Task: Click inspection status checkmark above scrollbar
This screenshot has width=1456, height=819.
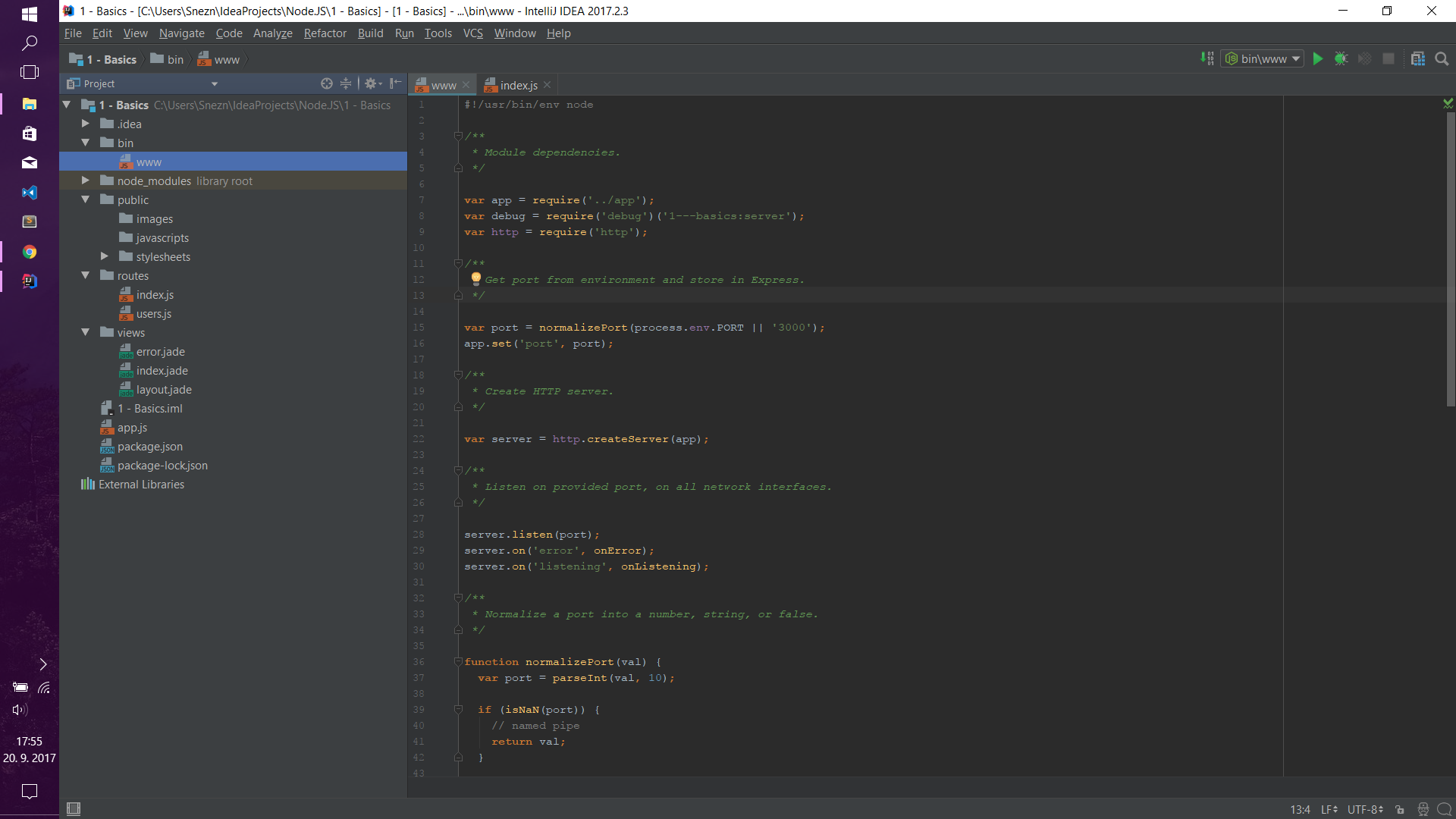Action: 1448,103
